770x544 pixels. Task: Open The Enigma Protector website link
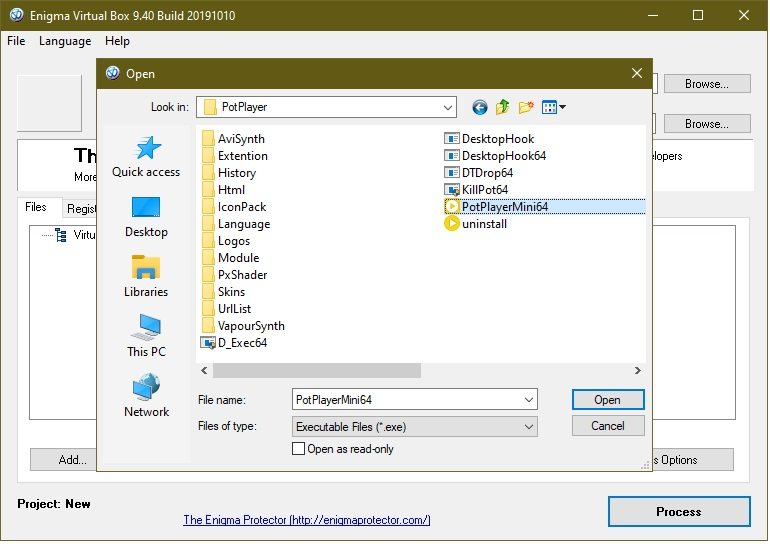tap(307, 519)
